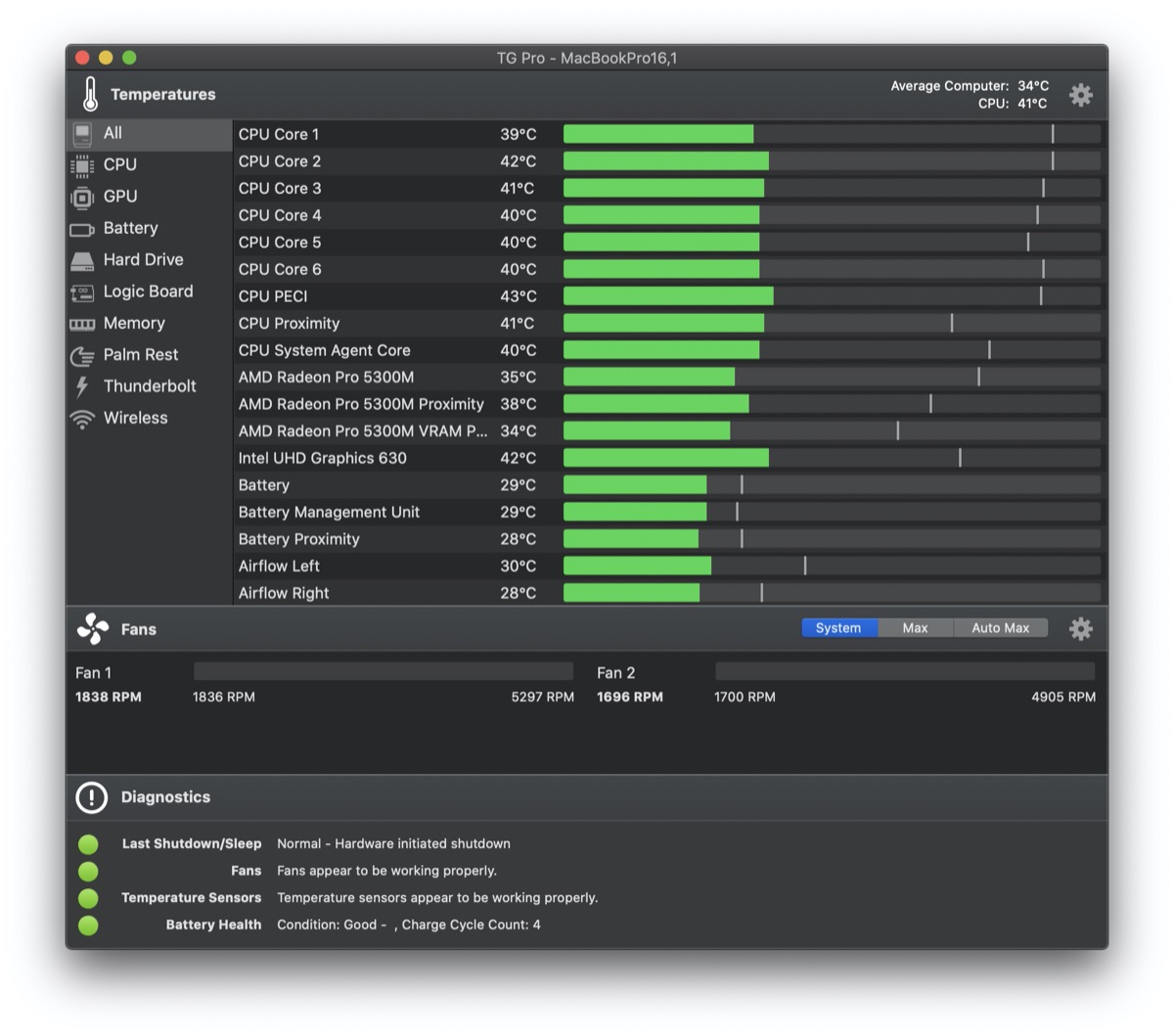Click the Fan 2 speed bar
Viewport: 1174px width, 1036px height.
click(904, 671)
